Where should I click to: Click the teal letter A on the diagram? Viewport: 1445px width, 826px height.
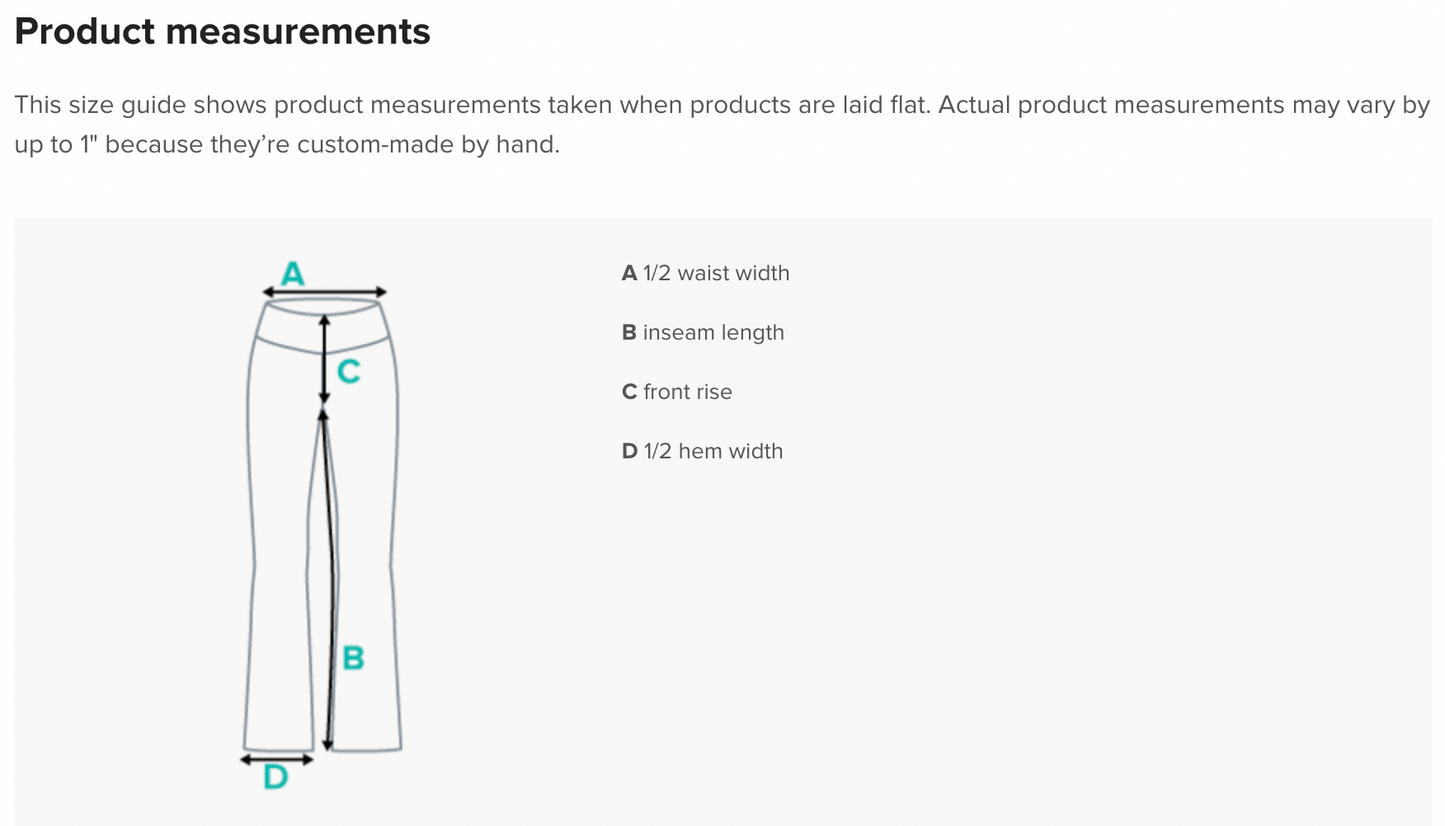coord(292,272)
